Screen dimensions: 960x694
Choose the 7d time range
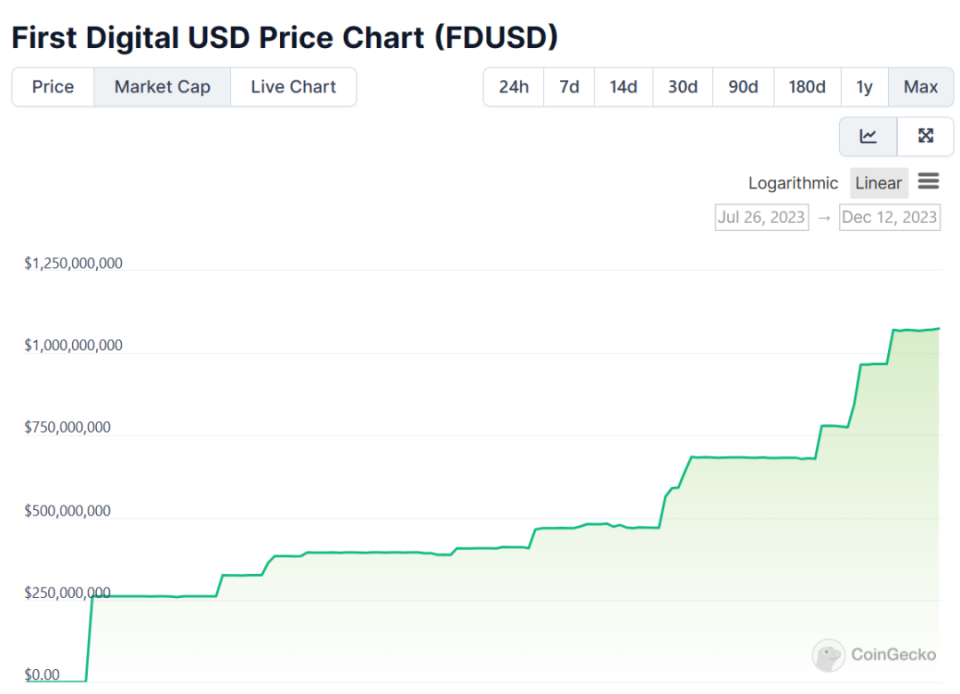tap(569, 87)
